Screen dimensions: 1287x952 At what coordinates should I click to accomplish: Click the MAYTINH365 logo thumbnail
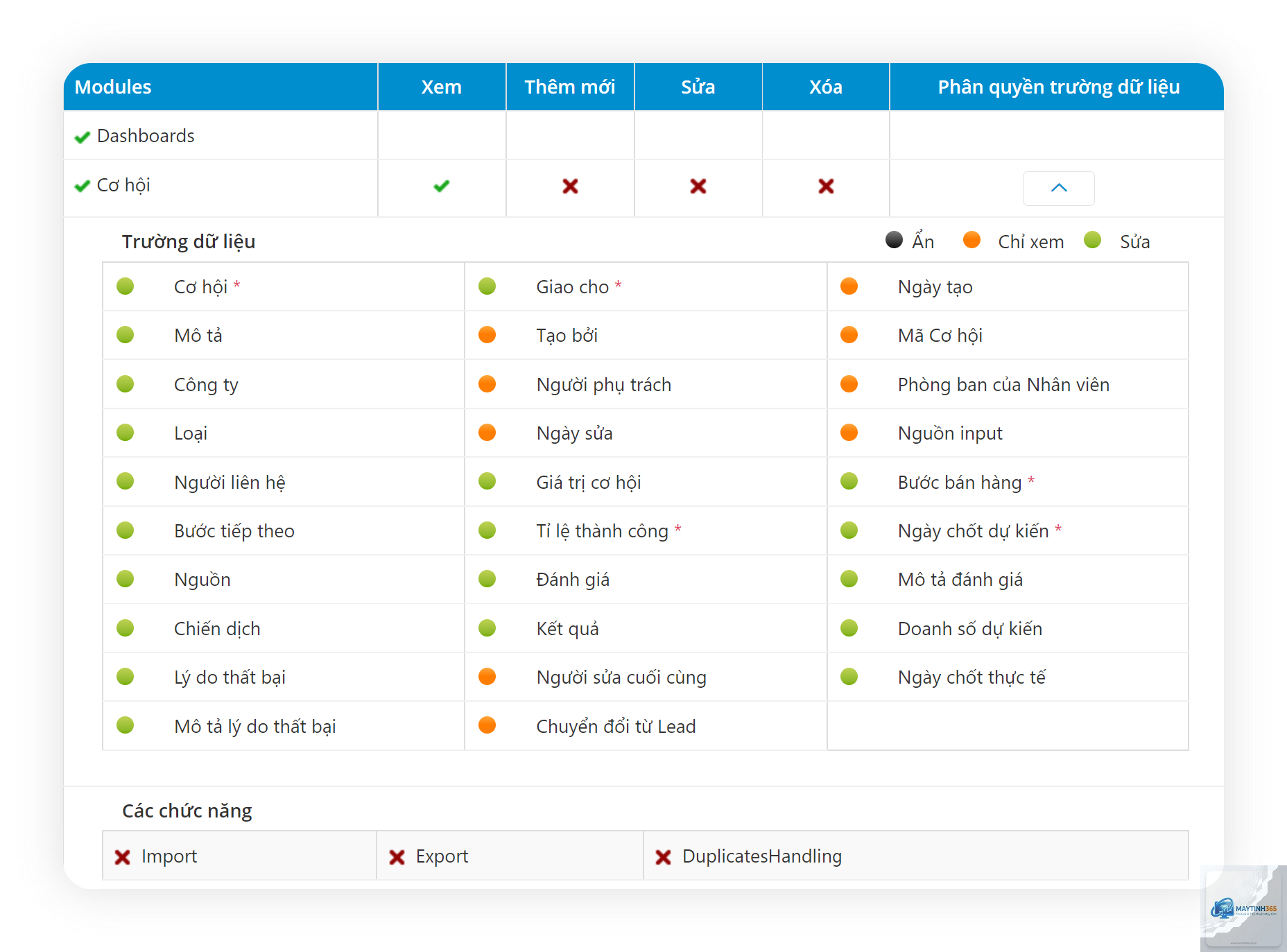click(1244, 908)
